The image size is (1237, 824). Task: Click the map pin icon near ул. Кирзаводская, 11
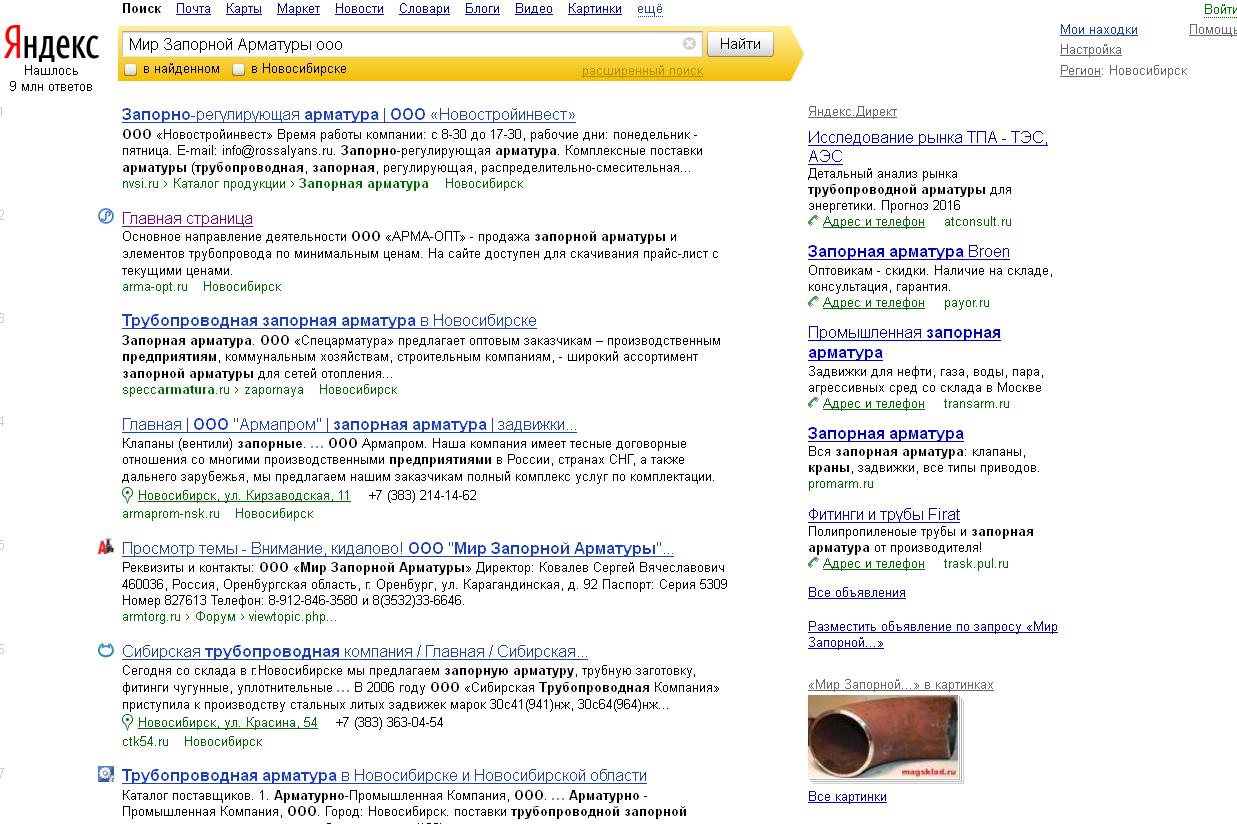[128, 495]
